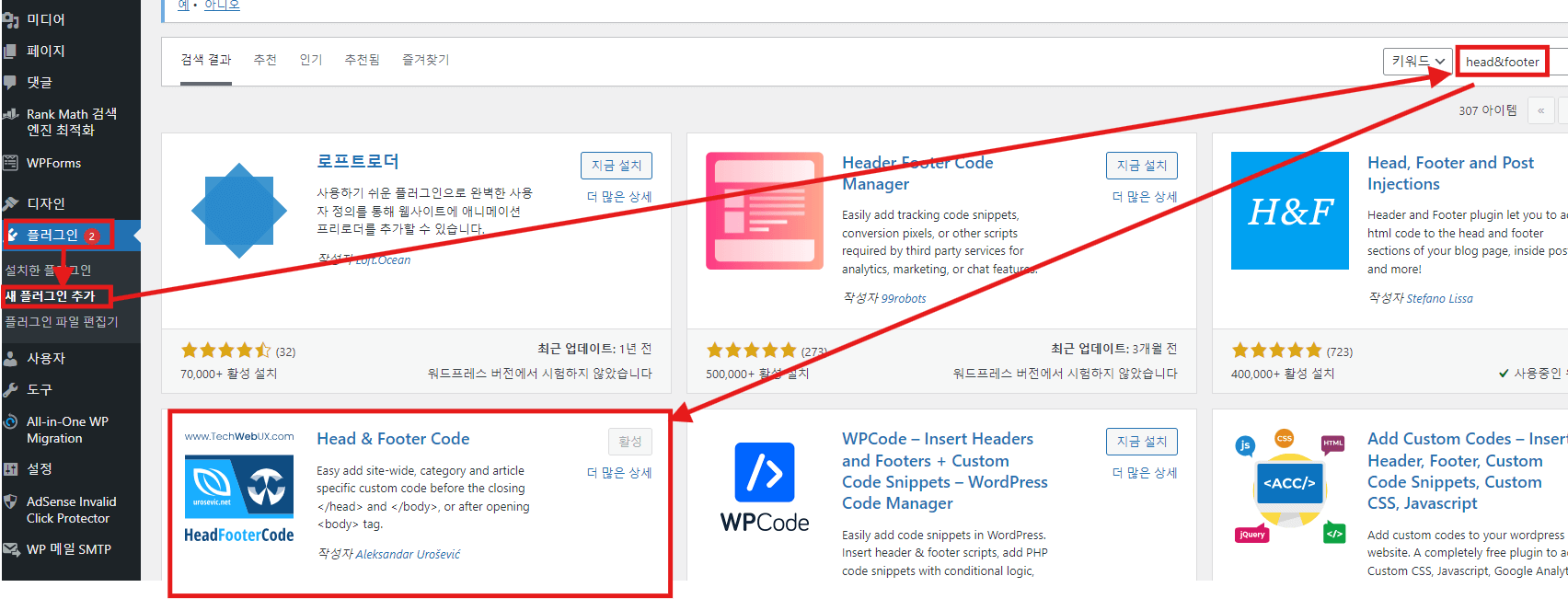
Task: Click the 댓글 comment bubble icon
Action: pyautogui.click(x=11, y=82)
